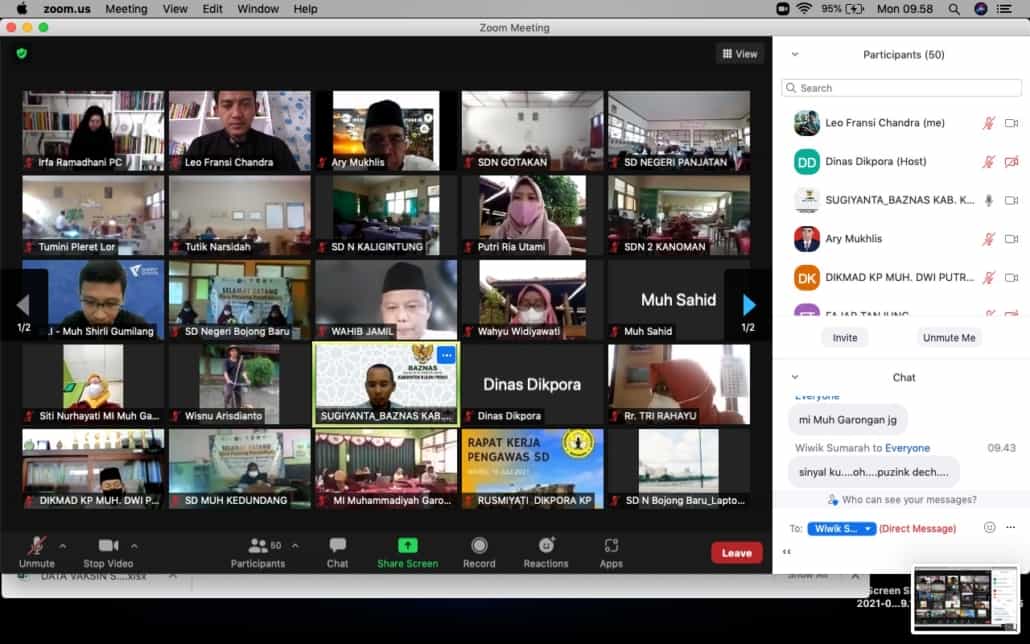Open the View menu in the menu bar

(x=175, y=9)
